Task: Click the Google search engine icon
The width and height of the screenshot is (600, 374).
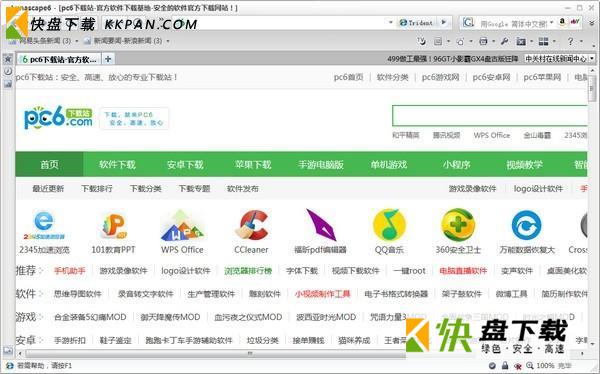Action: tap(468, 23)
